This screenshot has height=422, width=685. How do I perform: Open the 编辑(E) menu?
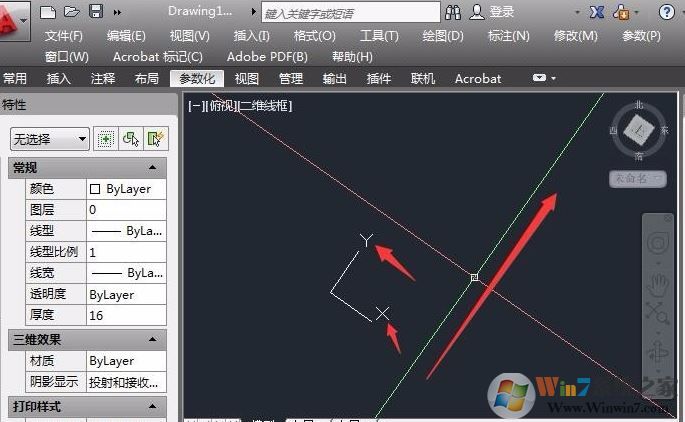click(126, 35)
